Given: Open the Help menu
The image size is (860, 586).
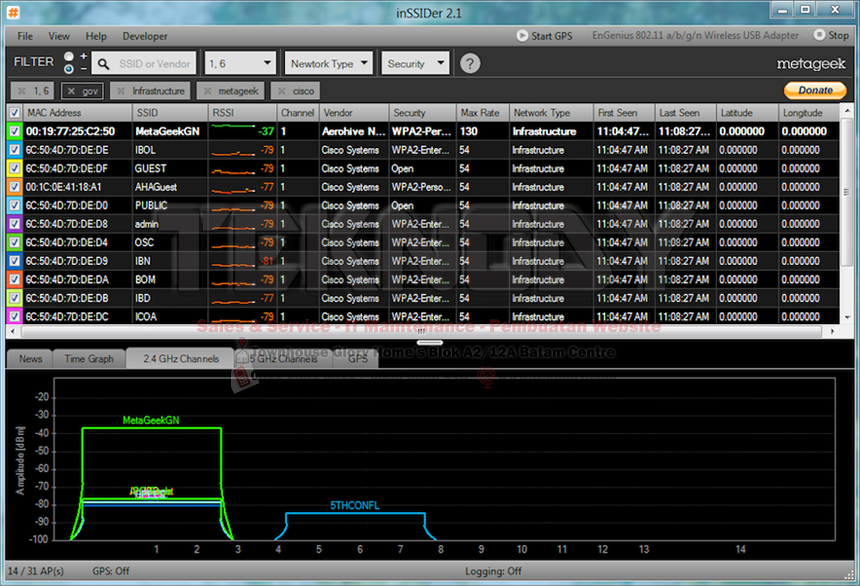Looking at the screenshot, I should (x=96, y=36).
